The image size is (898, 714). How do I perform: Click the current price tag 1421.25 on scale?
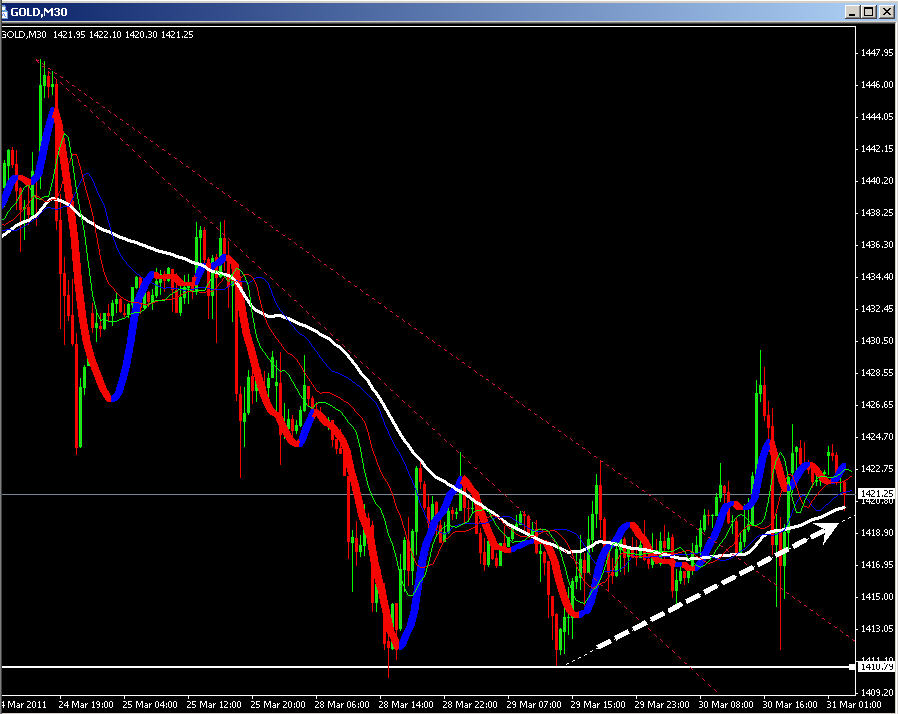(x=876, y=493)
